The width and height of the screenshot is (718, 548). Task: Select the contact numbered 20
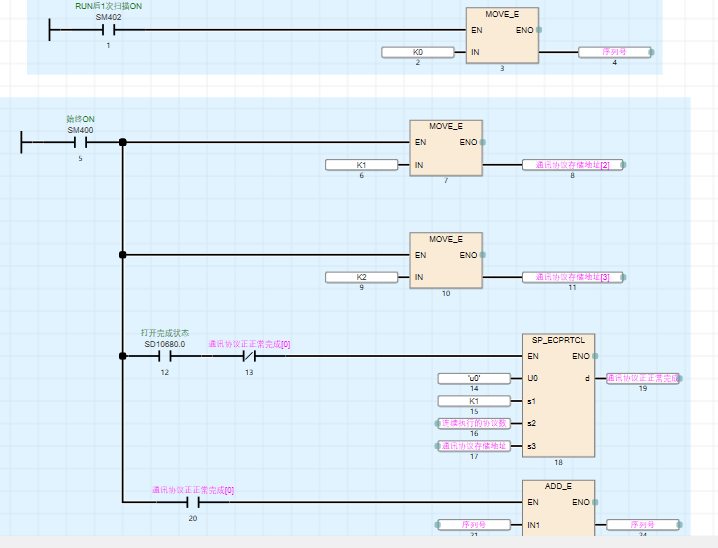tap(192, 502)
